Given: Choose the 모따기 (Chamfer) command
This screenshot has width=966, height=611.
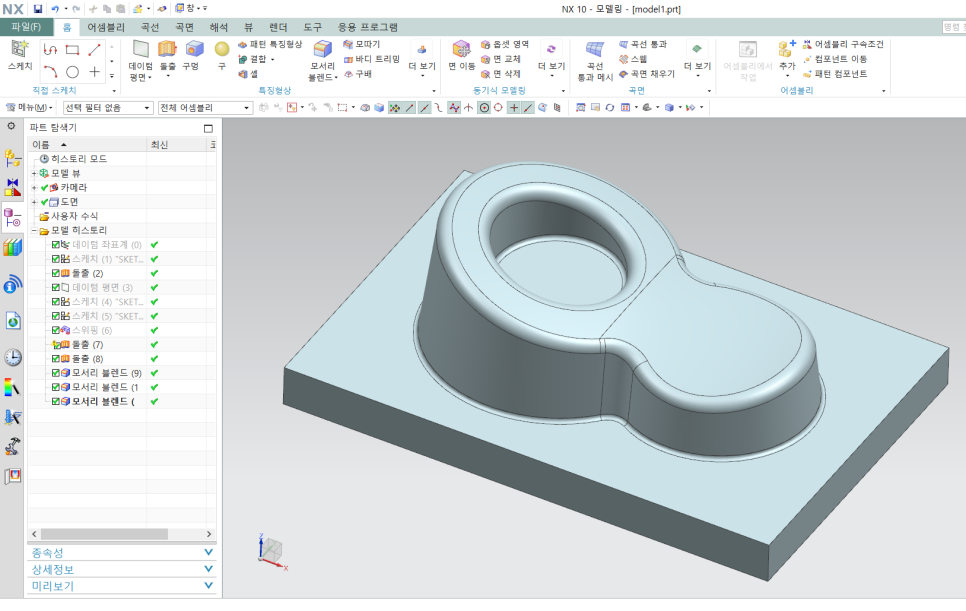Looking at the screenshot, I should point(362,44).
